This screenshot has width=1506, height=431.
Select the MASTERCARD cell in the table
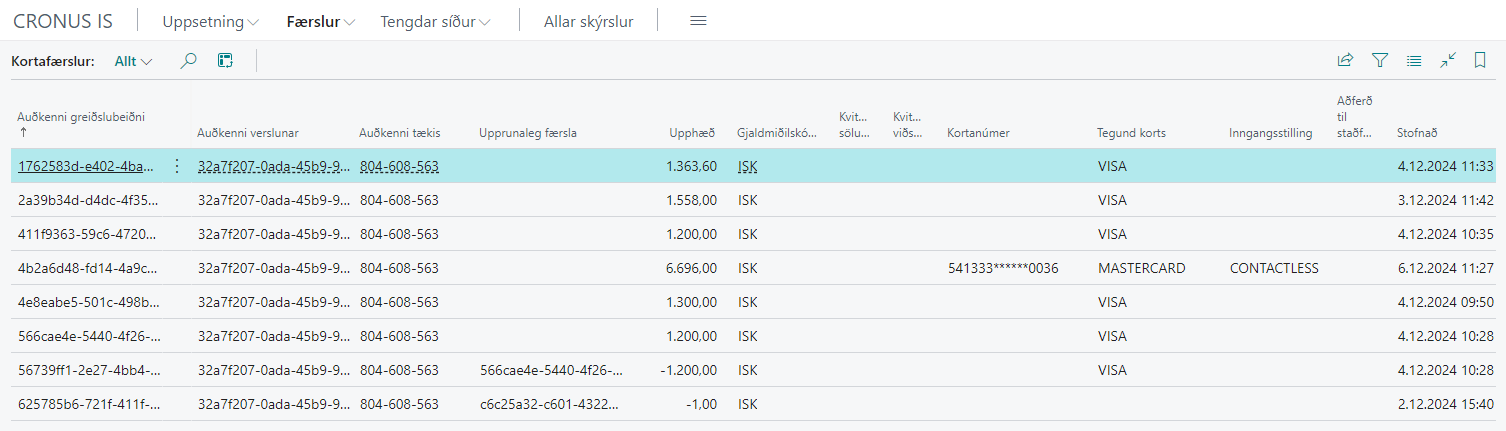(x=1140, y=268)
